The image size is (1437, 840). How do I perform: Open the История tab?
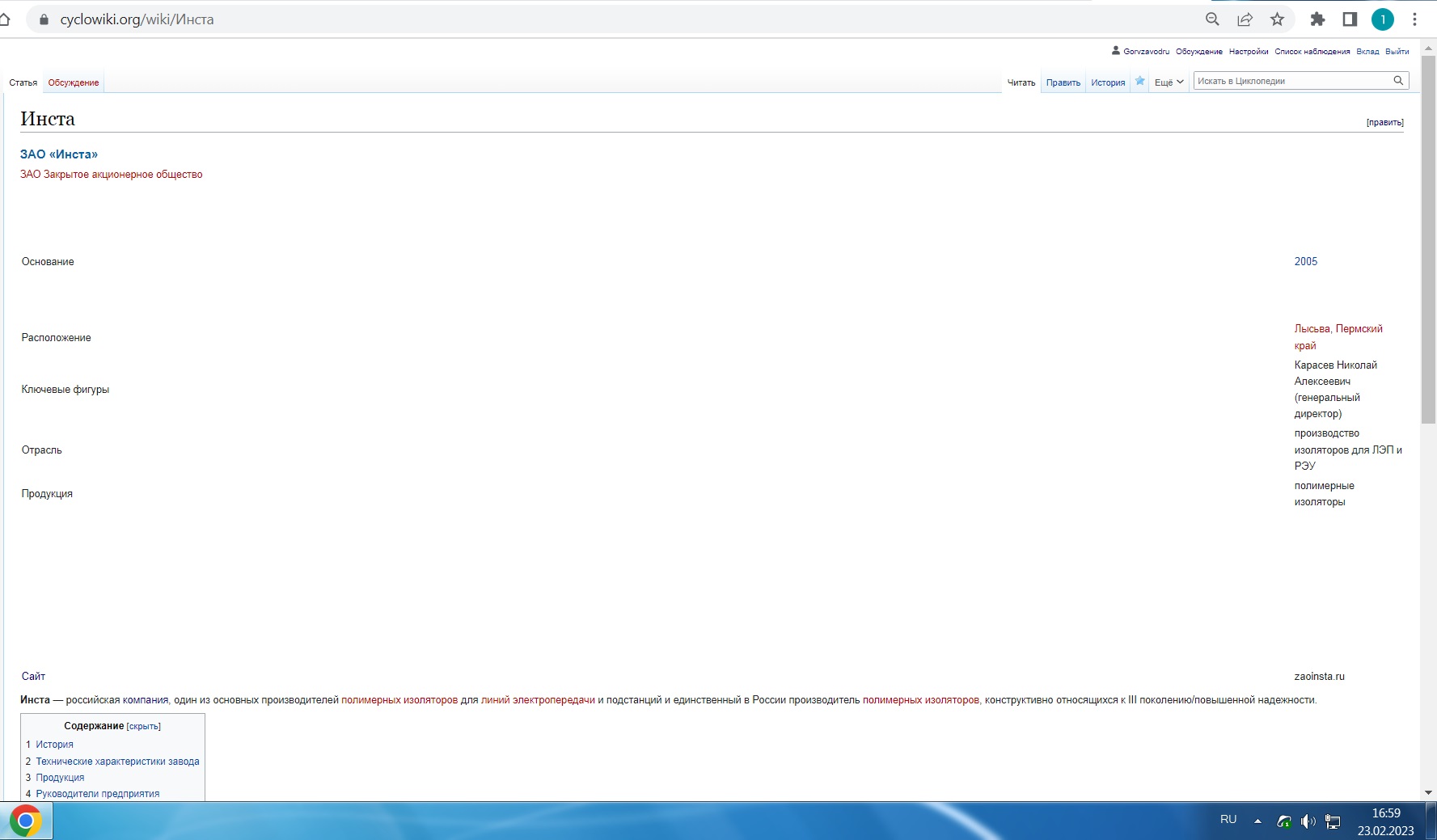[1107, 82]
